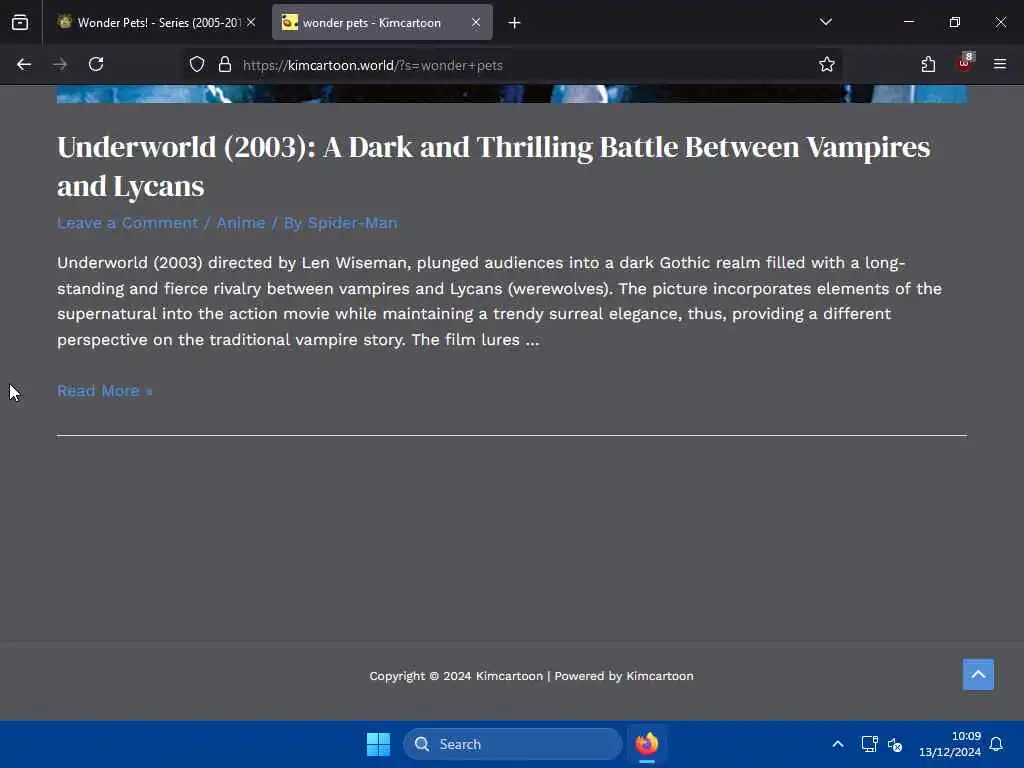Open the clock showing 10:09
1024x768 pixels.
coord(950,744)
